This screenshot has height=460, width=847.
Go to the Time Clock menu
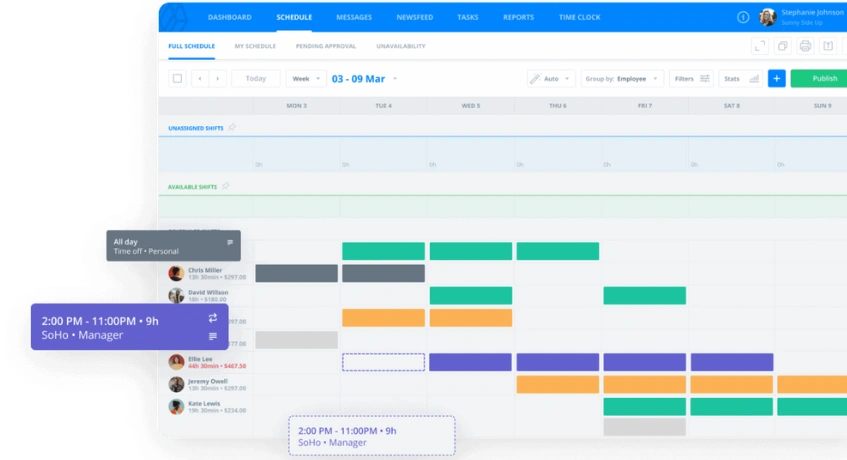(x=579, y=17)
